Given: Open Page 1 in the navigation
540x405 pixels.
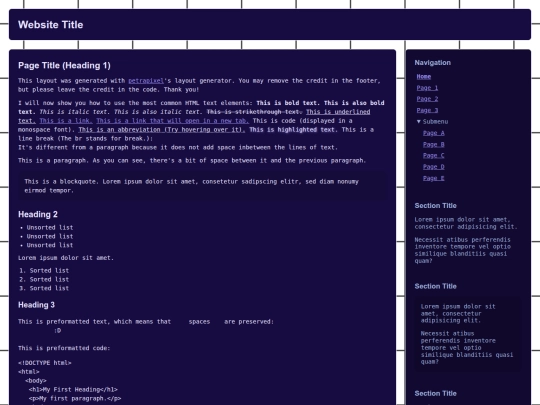Looking at the screenshot, I should pos(427,88).
